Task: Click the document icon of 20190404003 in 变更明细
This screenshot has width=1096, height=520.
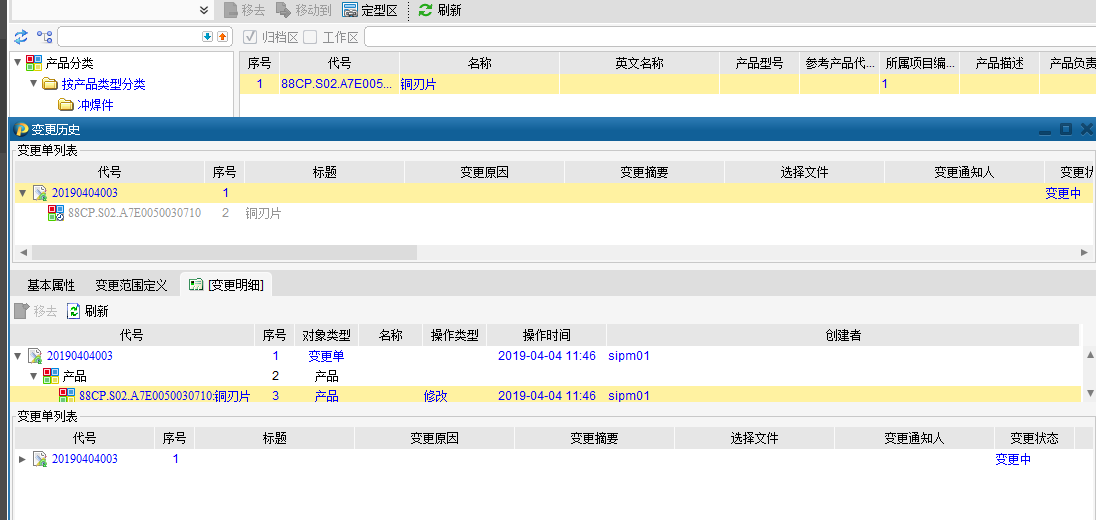Action: coord(35,356)
